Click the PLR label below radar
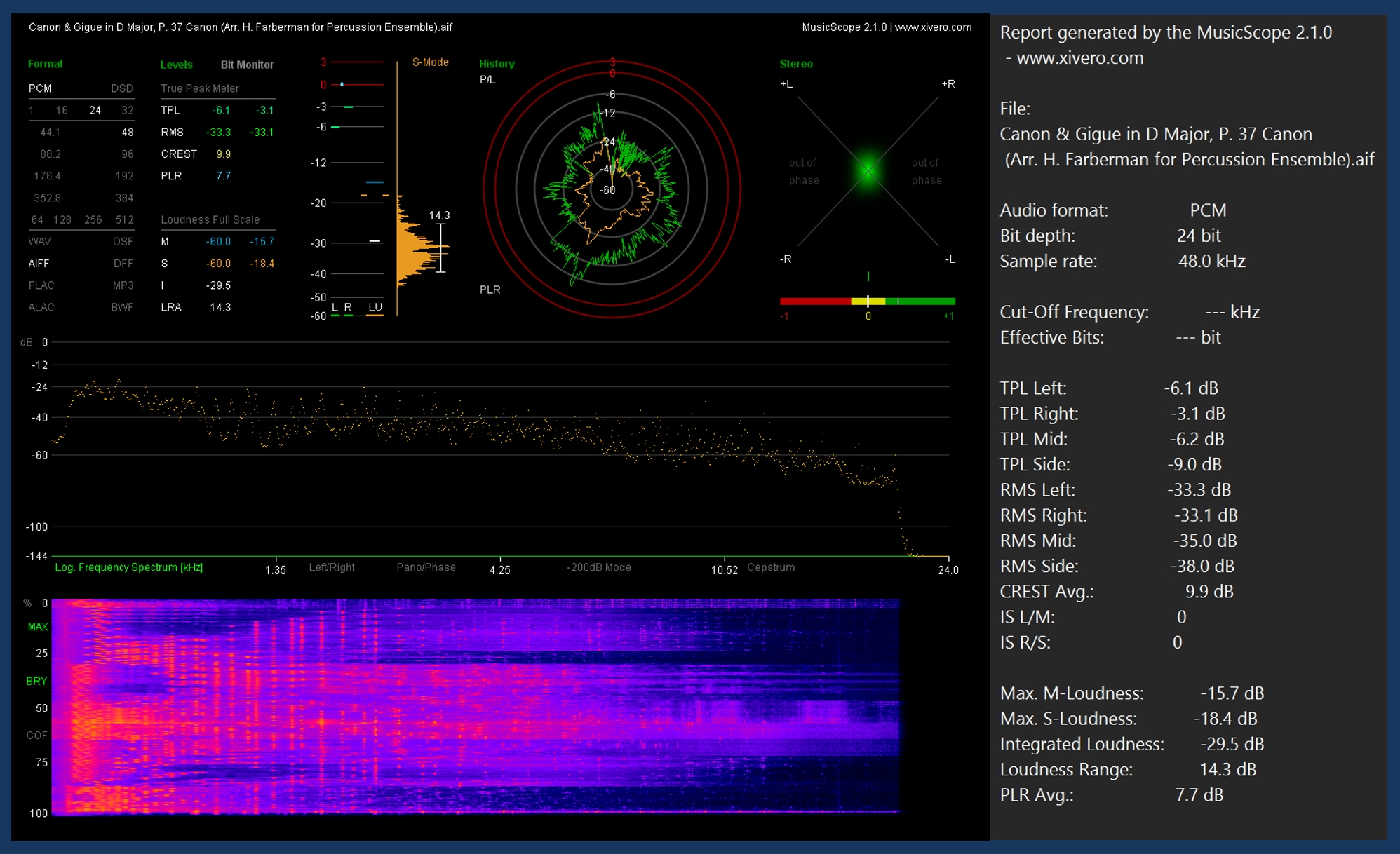 click(490, 290)
